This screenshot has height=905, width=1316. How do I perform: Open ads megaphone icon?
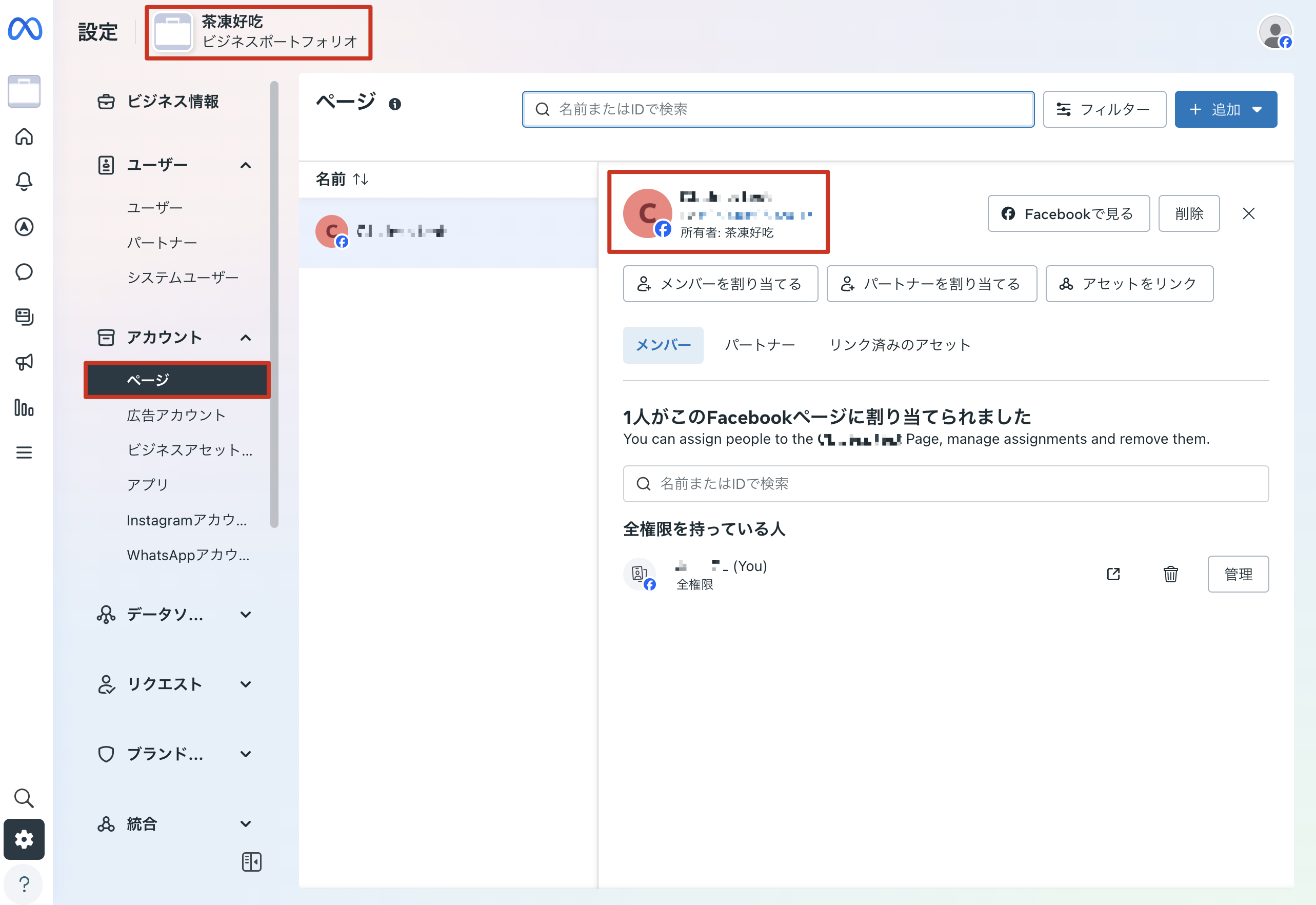(24, 362)
